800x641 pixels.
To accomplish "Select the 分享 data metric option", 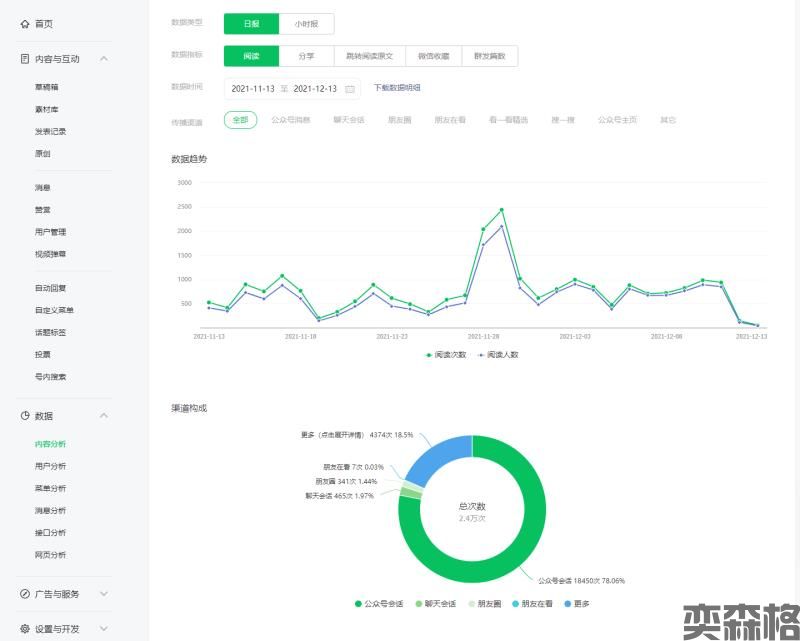I will click(x=306, y=57).
